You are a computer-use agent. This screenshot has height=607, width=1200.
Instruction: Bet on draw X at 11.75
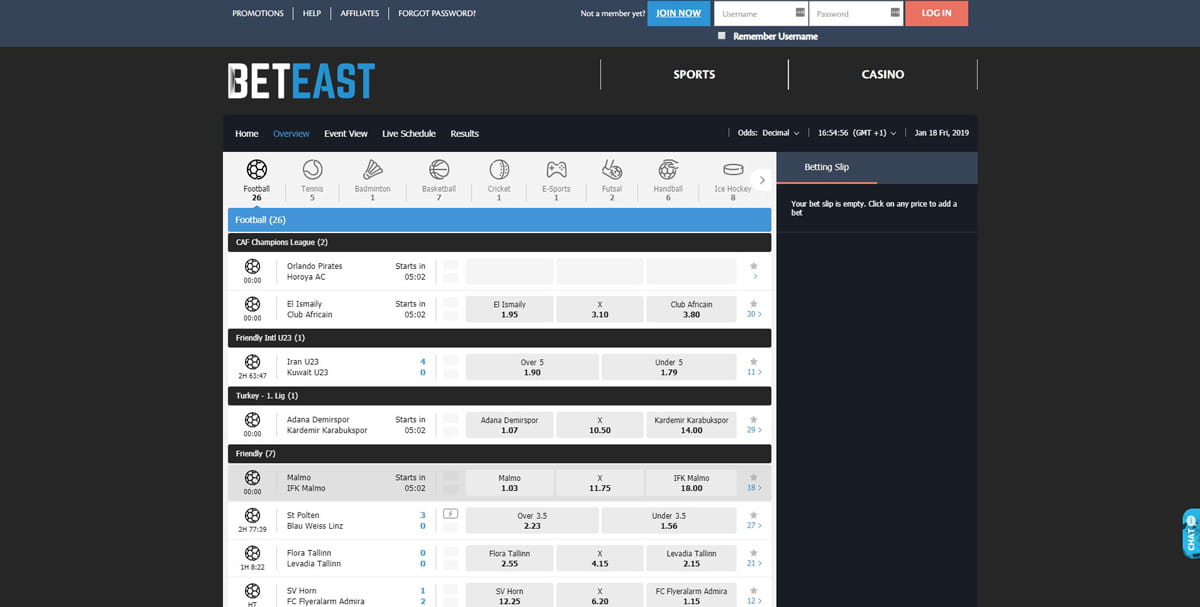point(600,483)
